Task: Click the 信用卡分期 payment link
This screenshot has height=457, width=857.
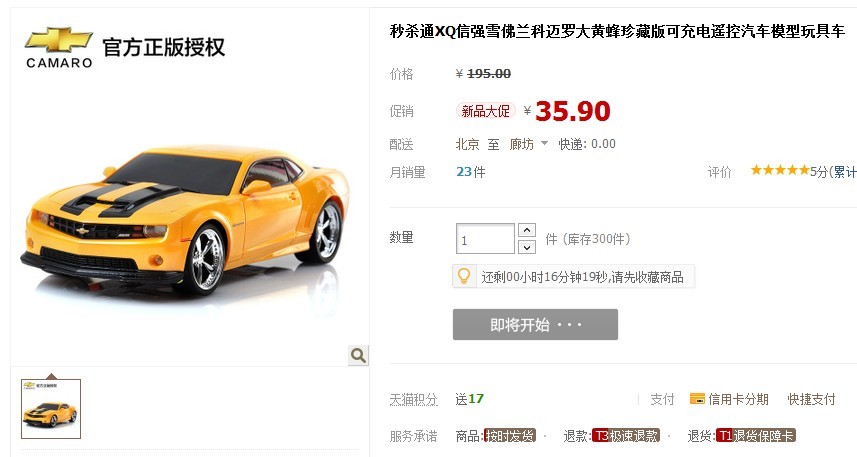Action: coord(738,400)
